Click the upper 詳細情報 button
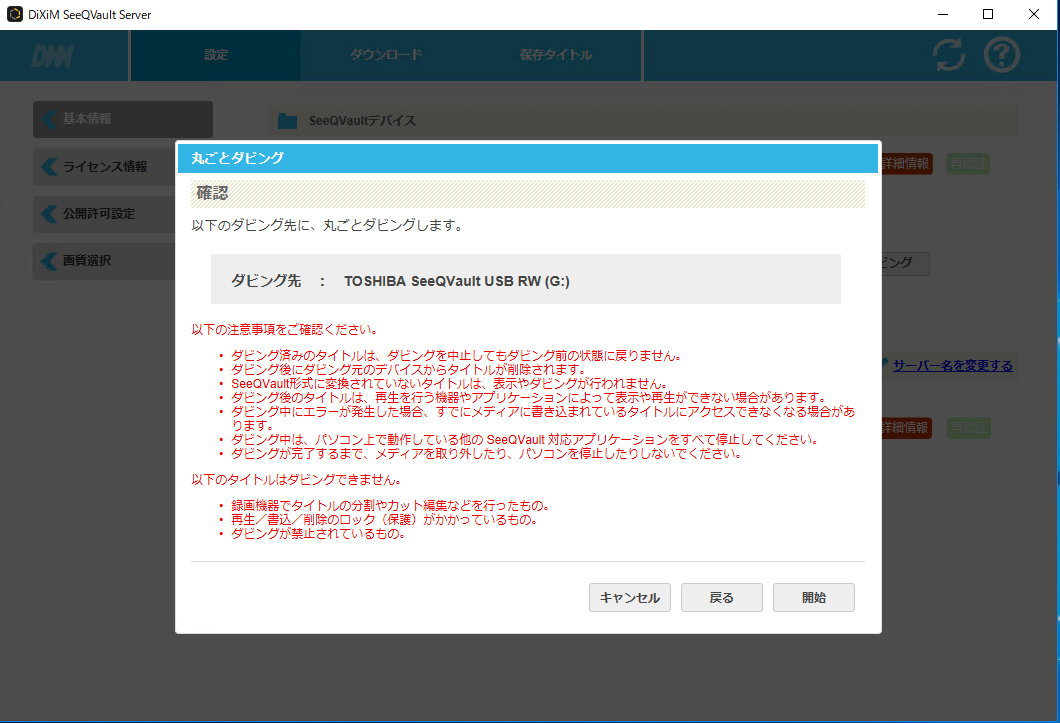Viewport: 1060px width, 723px height. [x=907, y=164]
